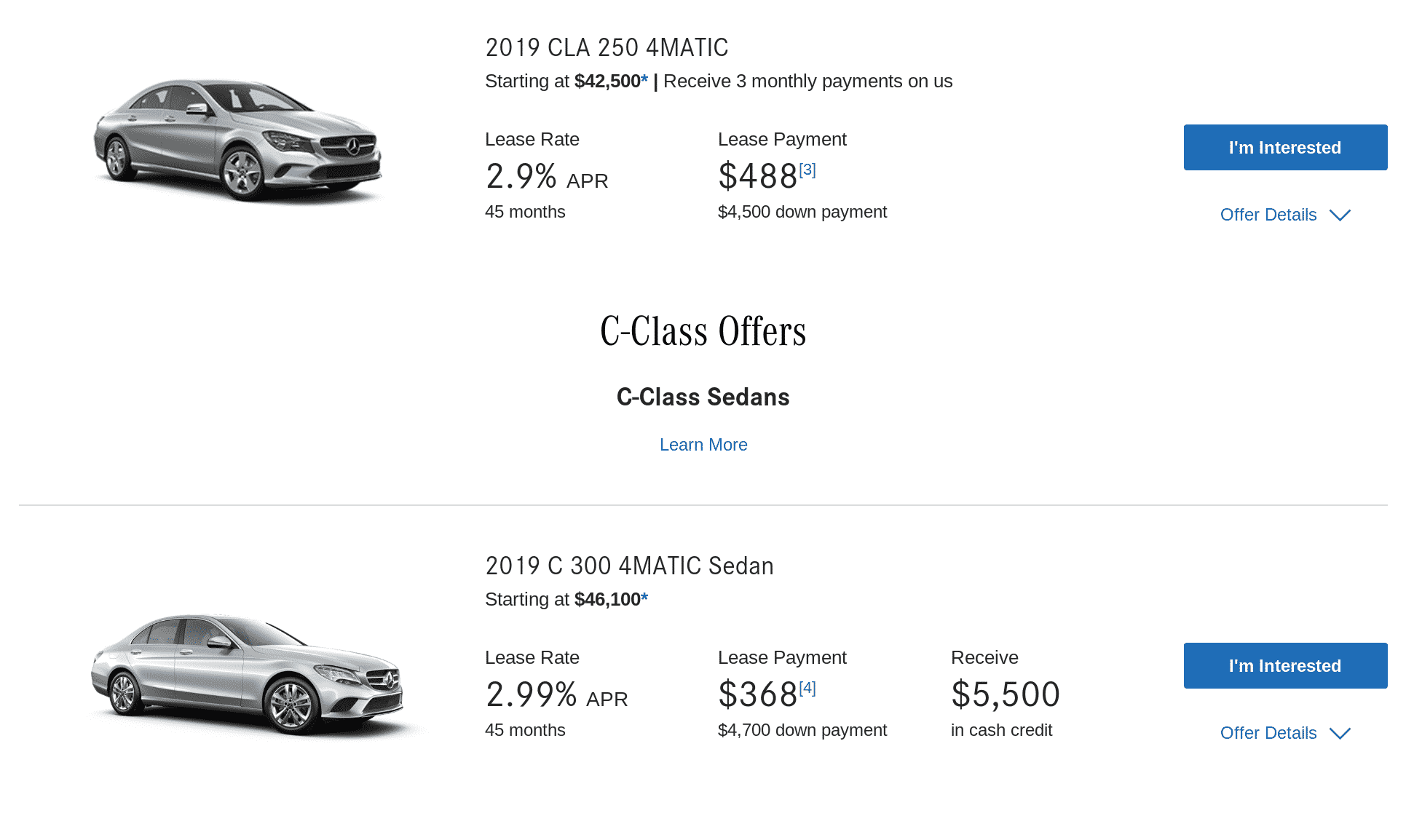This screenshot has height=840, width=1414.
Task: Click the asterisk after the $46,100 price
Action: (644, 600)
